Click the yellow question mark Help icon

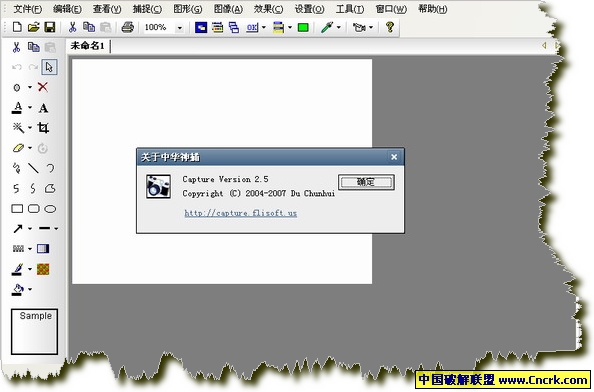[x=390, y=27]
